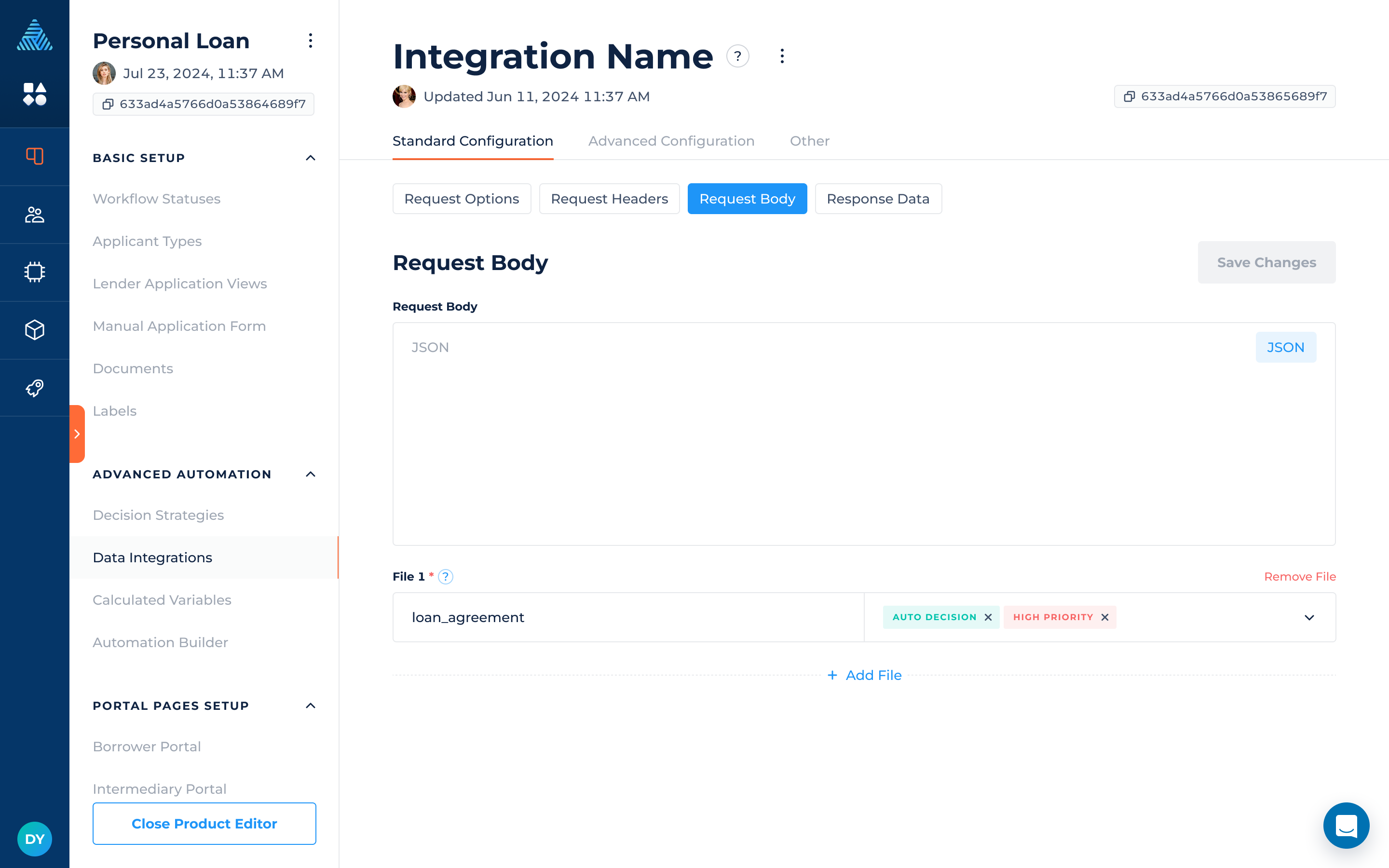Collapse the Basic Setup section
This screenshot has width=1389, height=868.
pyautogui.click(x=311, y=158)
